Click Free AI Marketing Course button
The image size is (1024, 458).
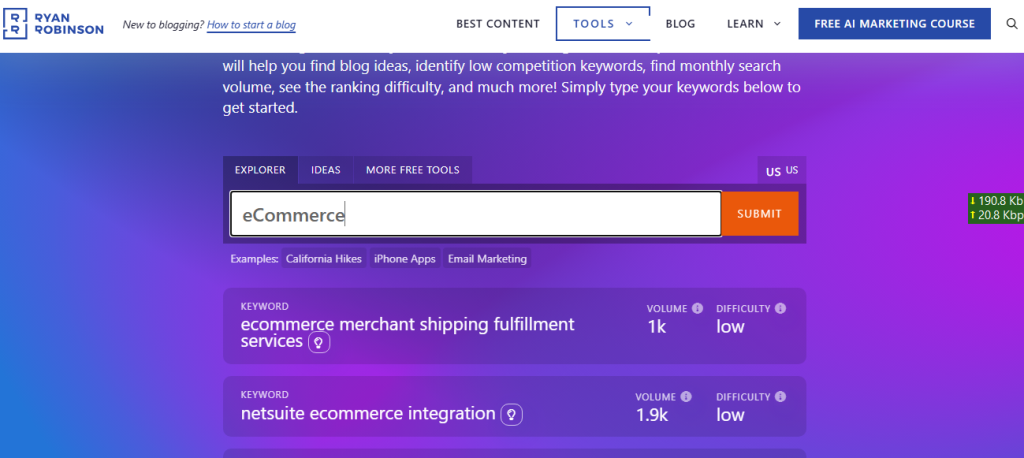(894, 24)
